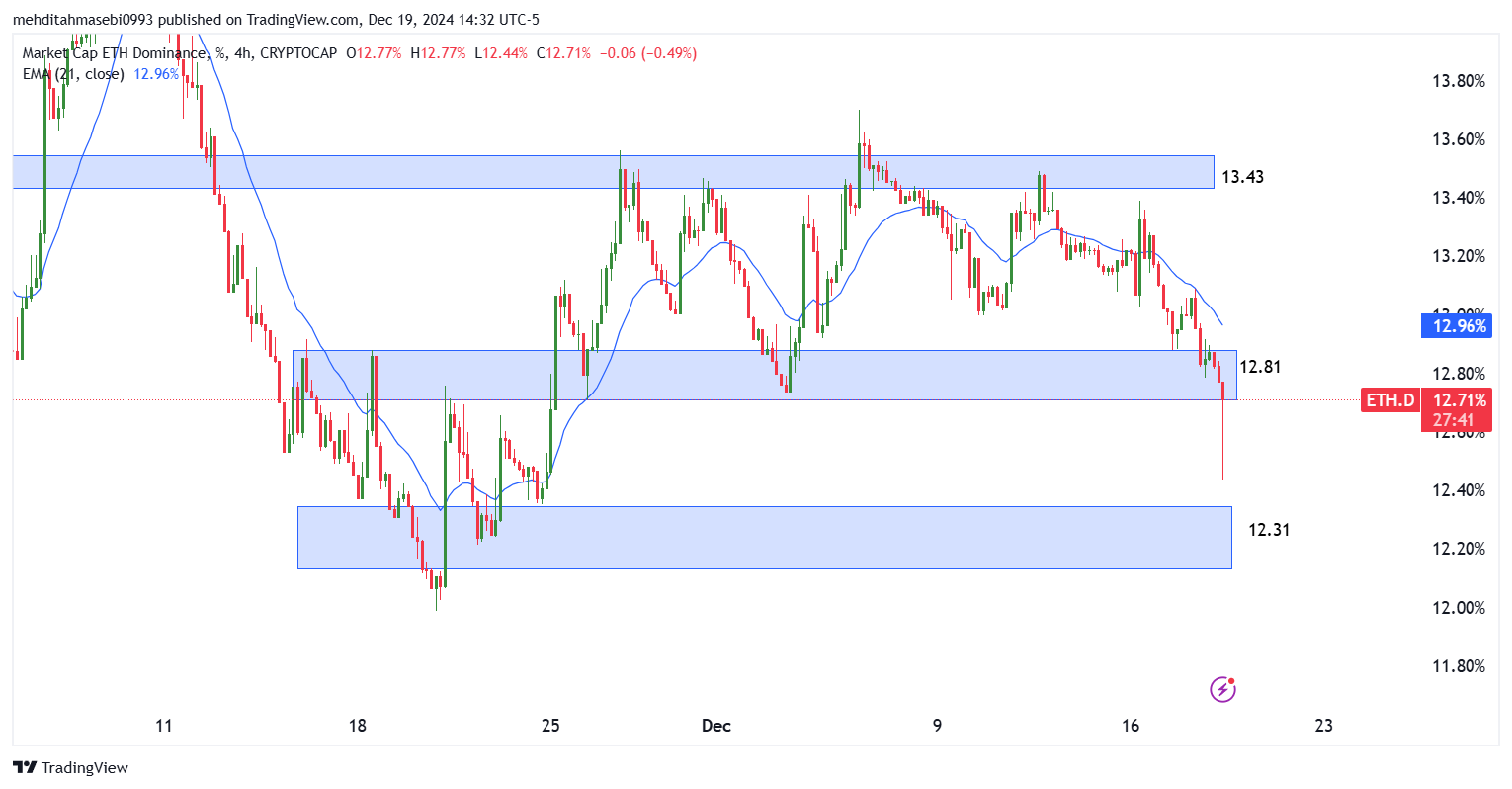
Task: Click the 4h timeframe label
Action: [x=243, y=53]
